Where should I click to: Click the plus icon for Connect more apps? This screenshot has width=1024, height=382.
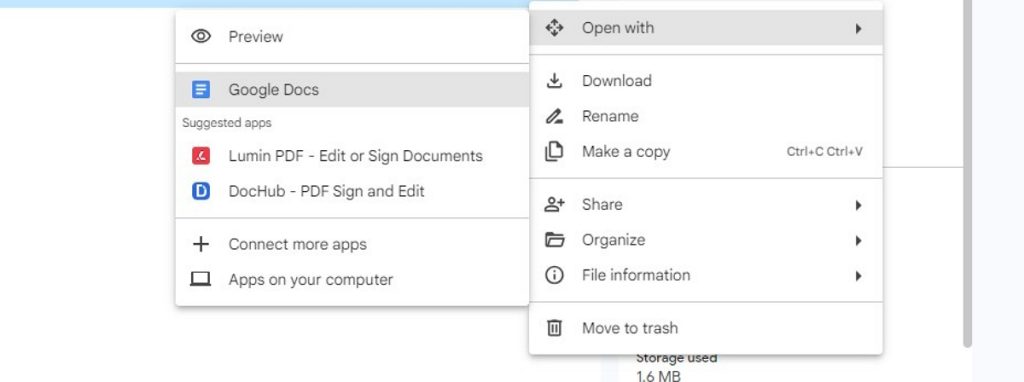pos(200,244)
